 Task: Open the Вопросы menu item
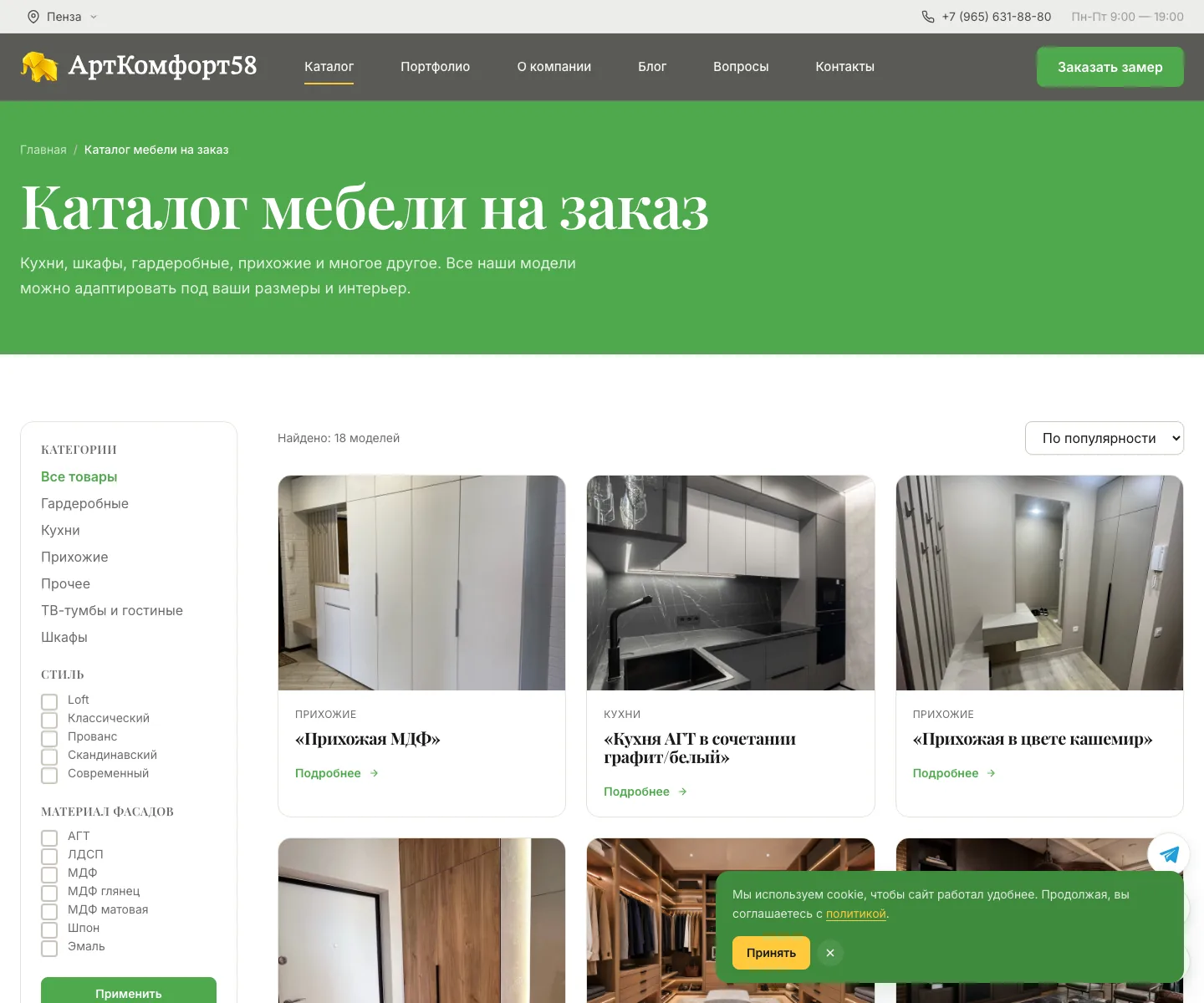tap(741, 67)
